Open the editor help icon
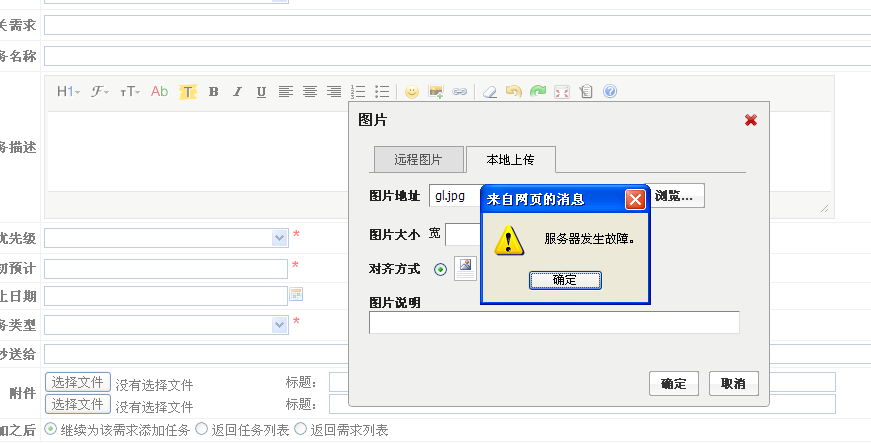Viewport: 871px width, 443px height. pos(610,92)
